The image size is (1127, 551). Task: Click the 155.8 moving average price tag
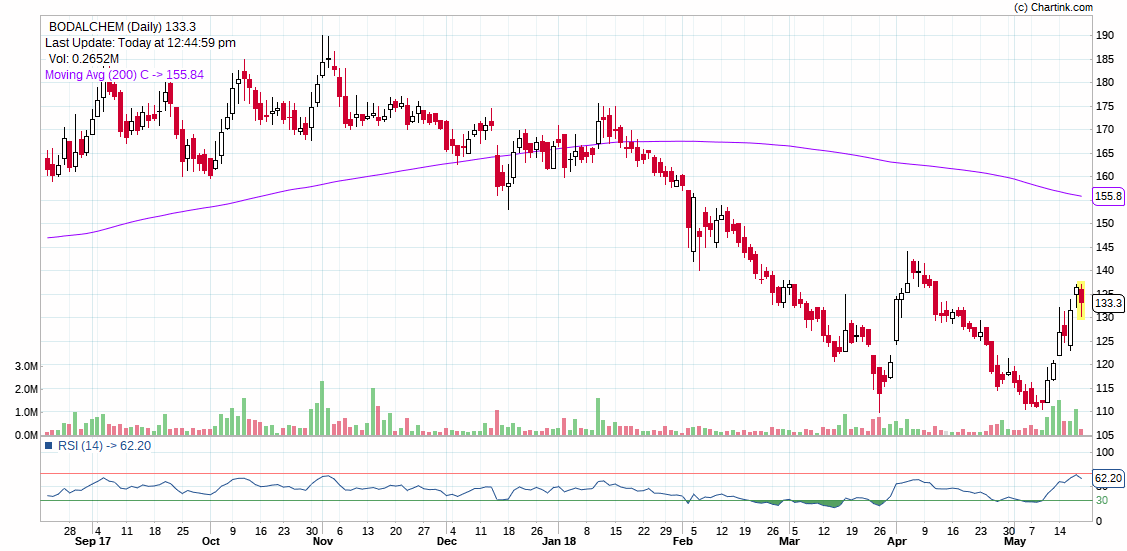[1109, 197]
